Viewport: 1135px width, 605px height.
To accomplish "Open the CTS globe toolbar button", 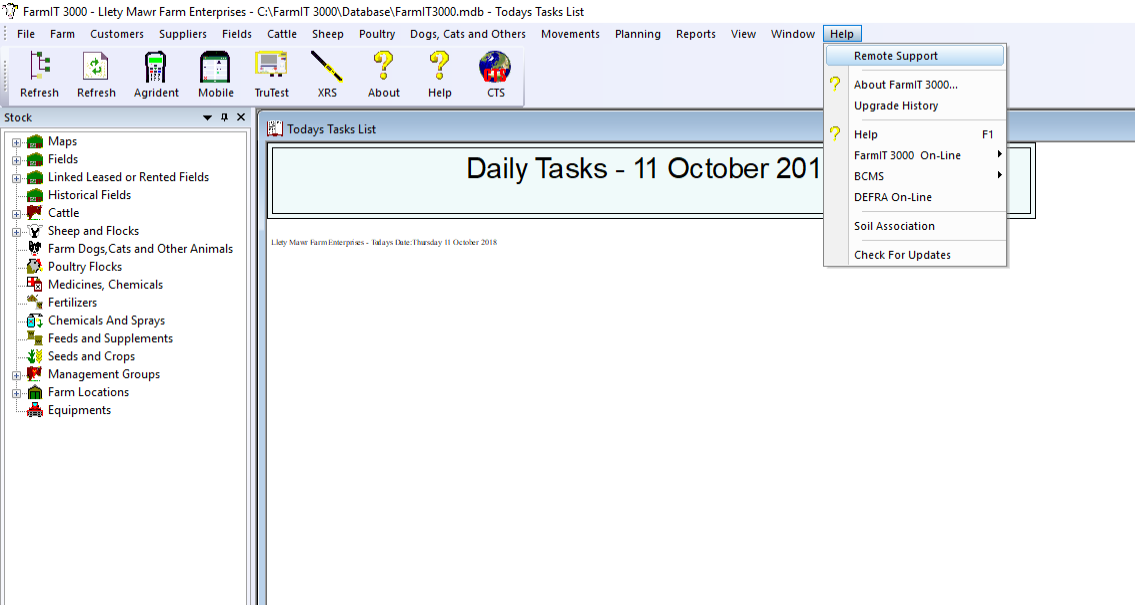I will [x=496, y=75].
